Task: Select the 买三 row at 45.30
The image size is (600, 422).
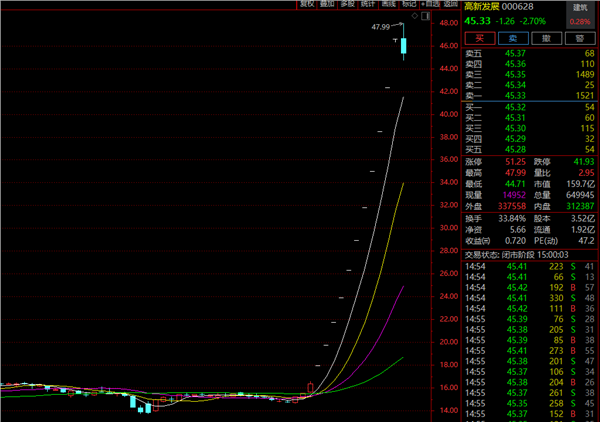Action: [530, 129]
